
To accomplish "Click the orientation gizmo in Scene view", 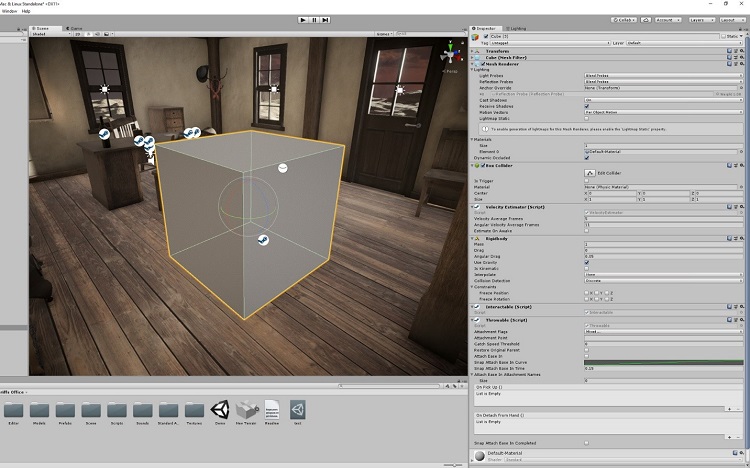I will [450, 54].
